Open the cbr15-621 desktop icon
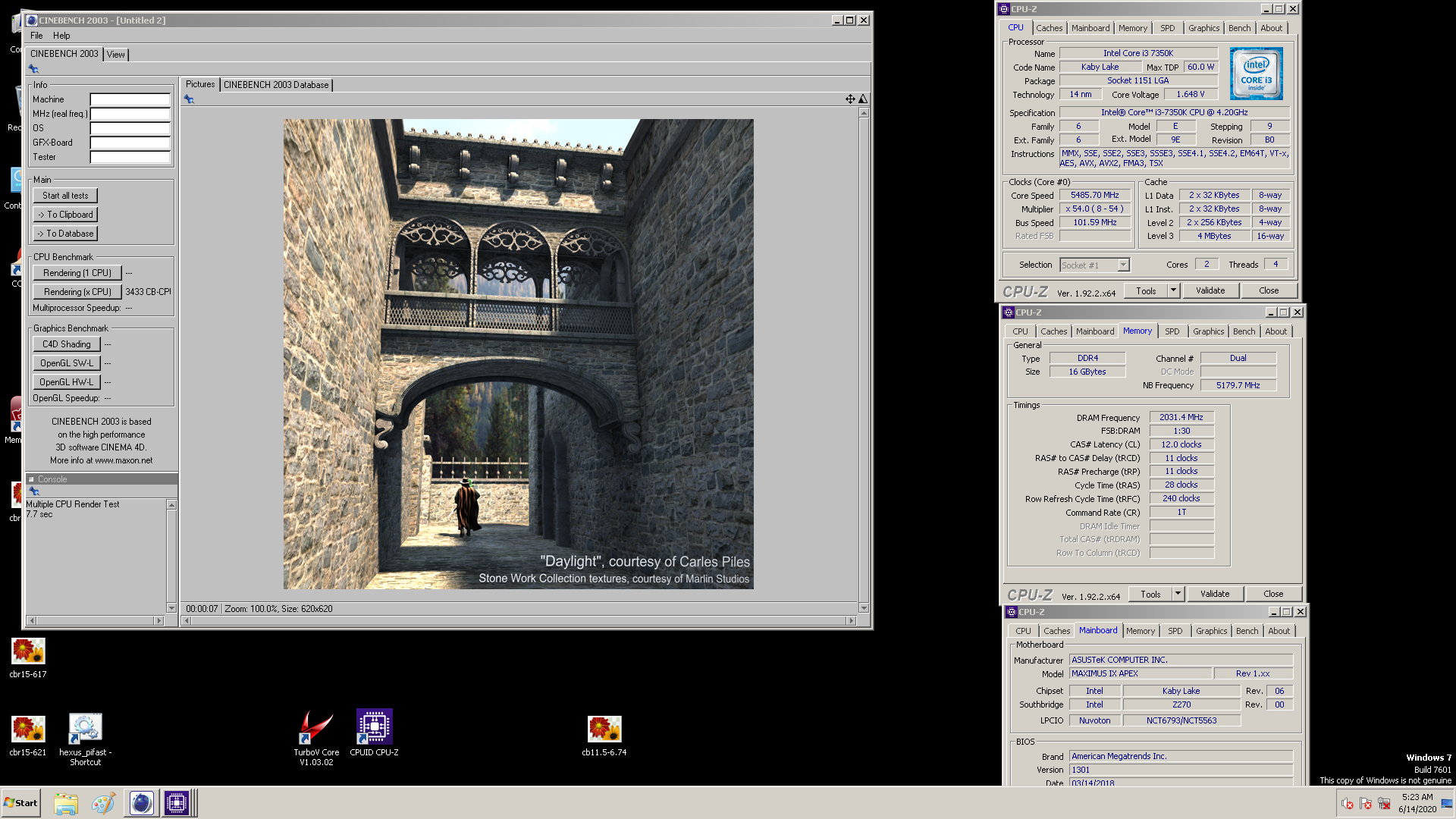Image resolution: width=1456 pixels, height=819 pixels. [x=28, y=736]
